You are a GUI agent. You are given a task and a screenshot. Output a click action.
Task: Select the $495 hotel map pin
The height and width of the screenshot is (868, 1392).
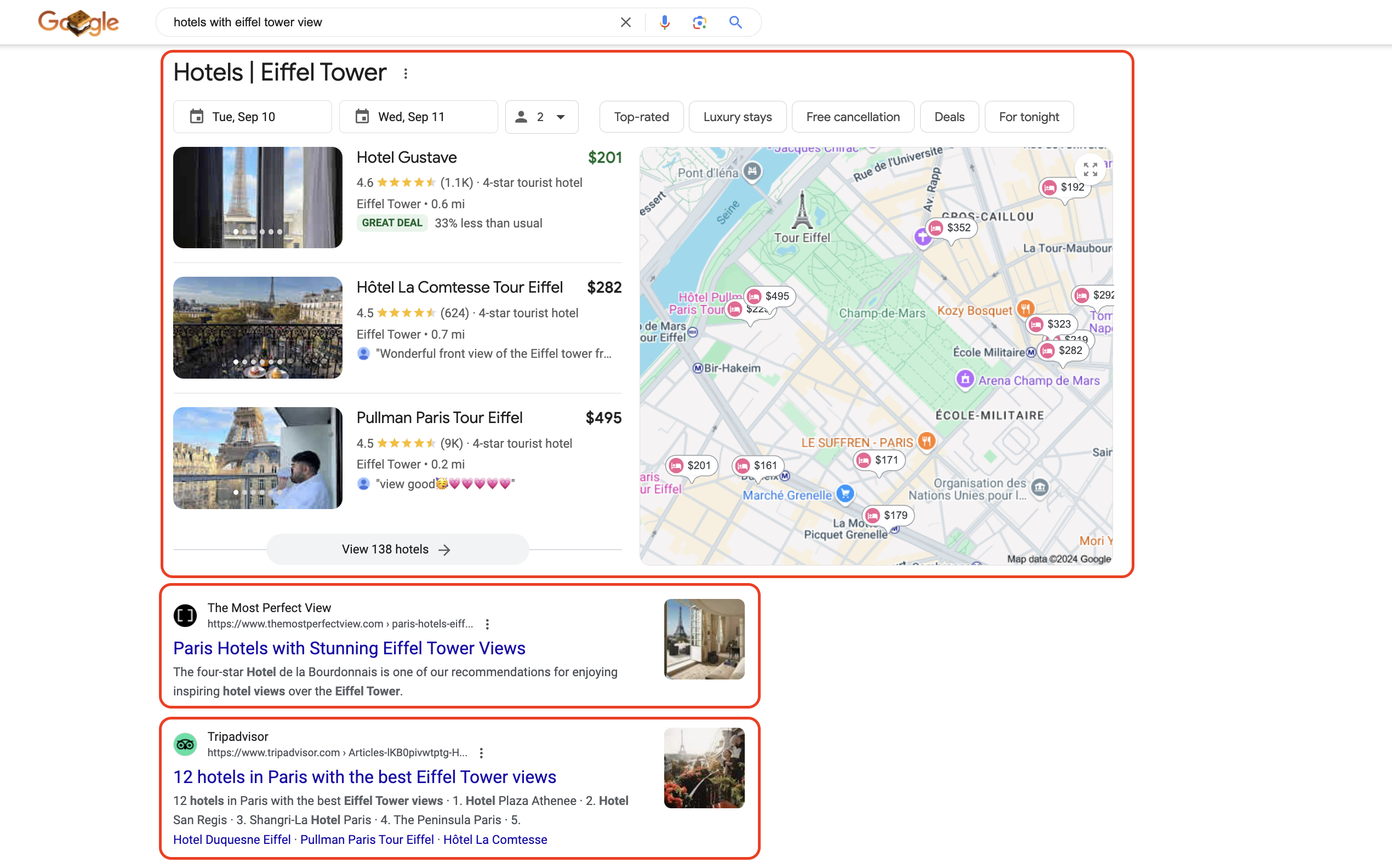click(x=770, y=296)
